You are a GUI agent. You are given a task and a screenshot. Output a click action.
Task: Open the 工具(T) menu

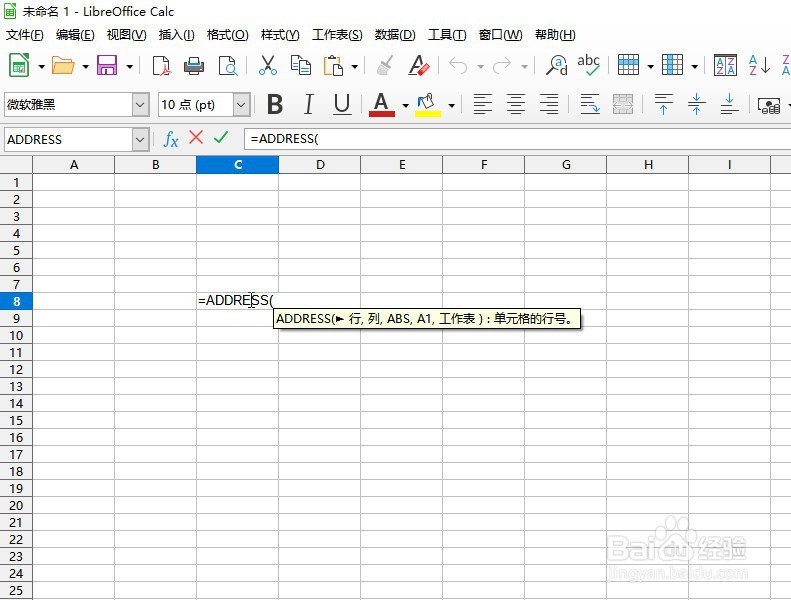447,35
